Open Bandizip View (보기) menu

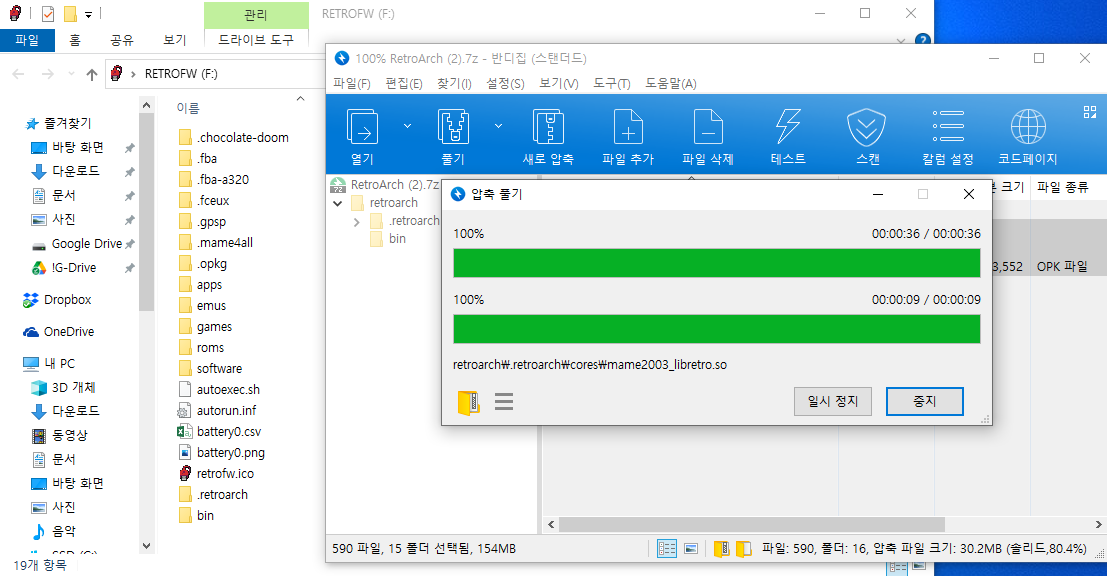point(558,83)
